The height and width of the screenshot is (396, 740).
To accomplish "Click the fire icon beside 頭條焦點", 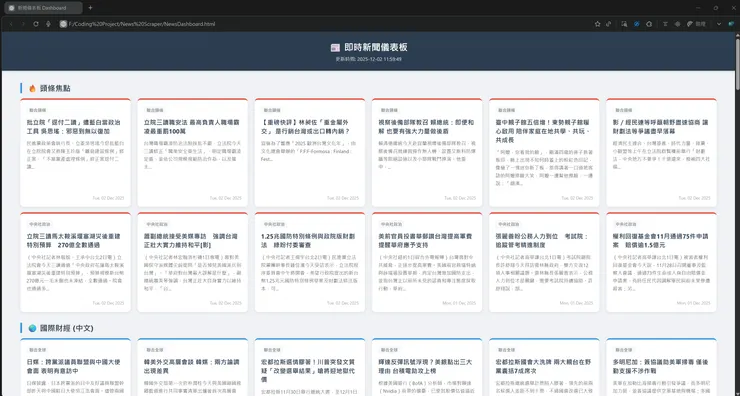I will [x=32, y=88].
